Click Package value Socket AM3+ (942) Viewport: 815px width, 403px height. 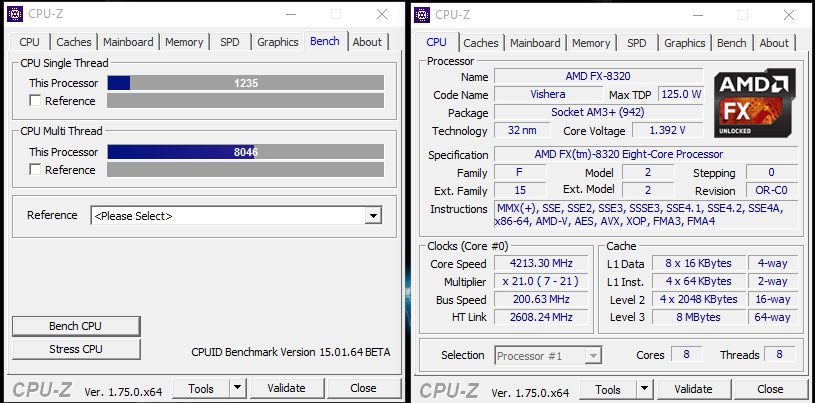pos(598,112)
